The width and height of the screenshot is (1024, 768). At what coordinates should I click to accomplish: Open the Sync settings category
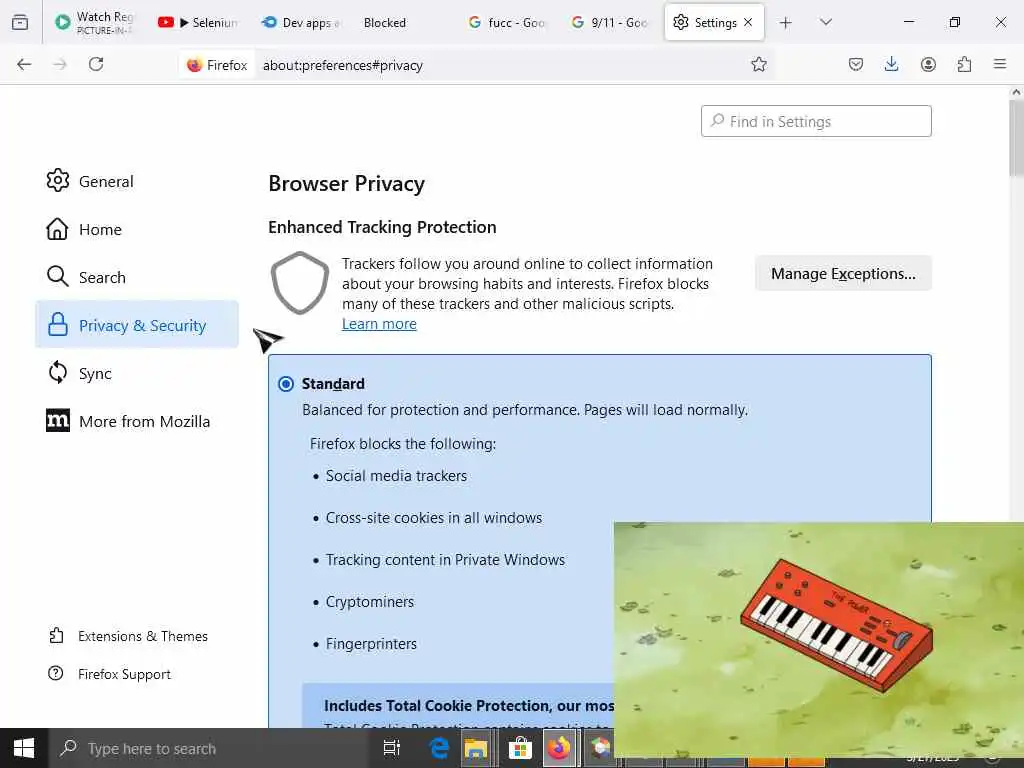[x=137, y=374]
